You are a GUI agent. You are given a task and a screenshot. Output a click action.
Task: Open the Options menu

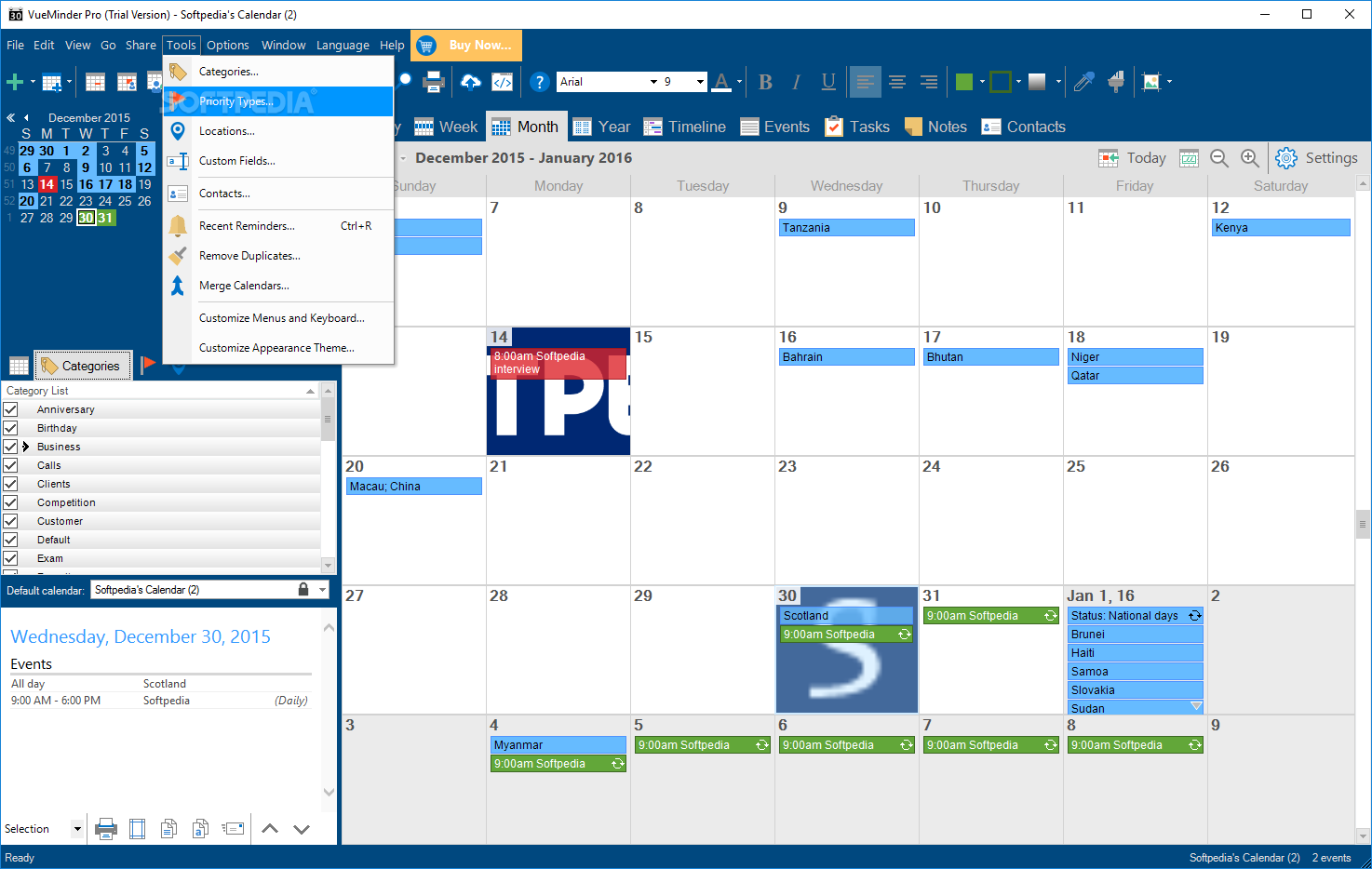[228, 45]
